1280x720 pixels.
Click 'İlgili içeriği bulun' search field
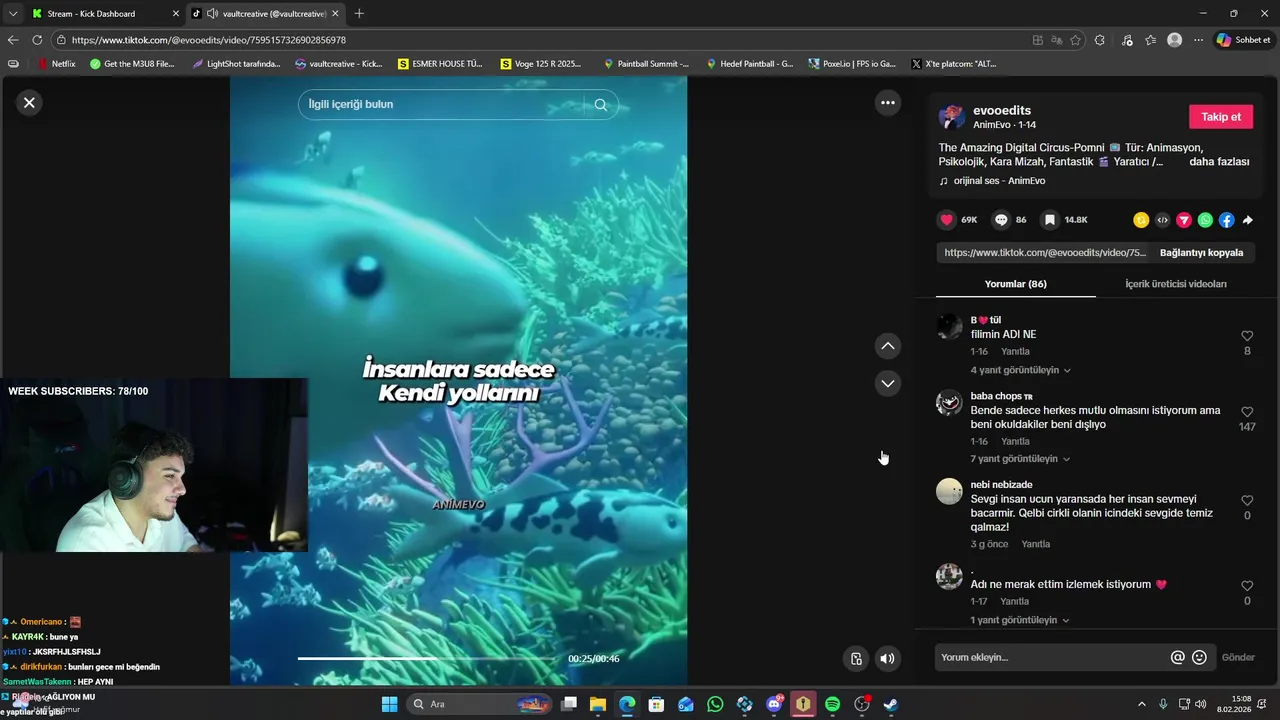[445, 104]
